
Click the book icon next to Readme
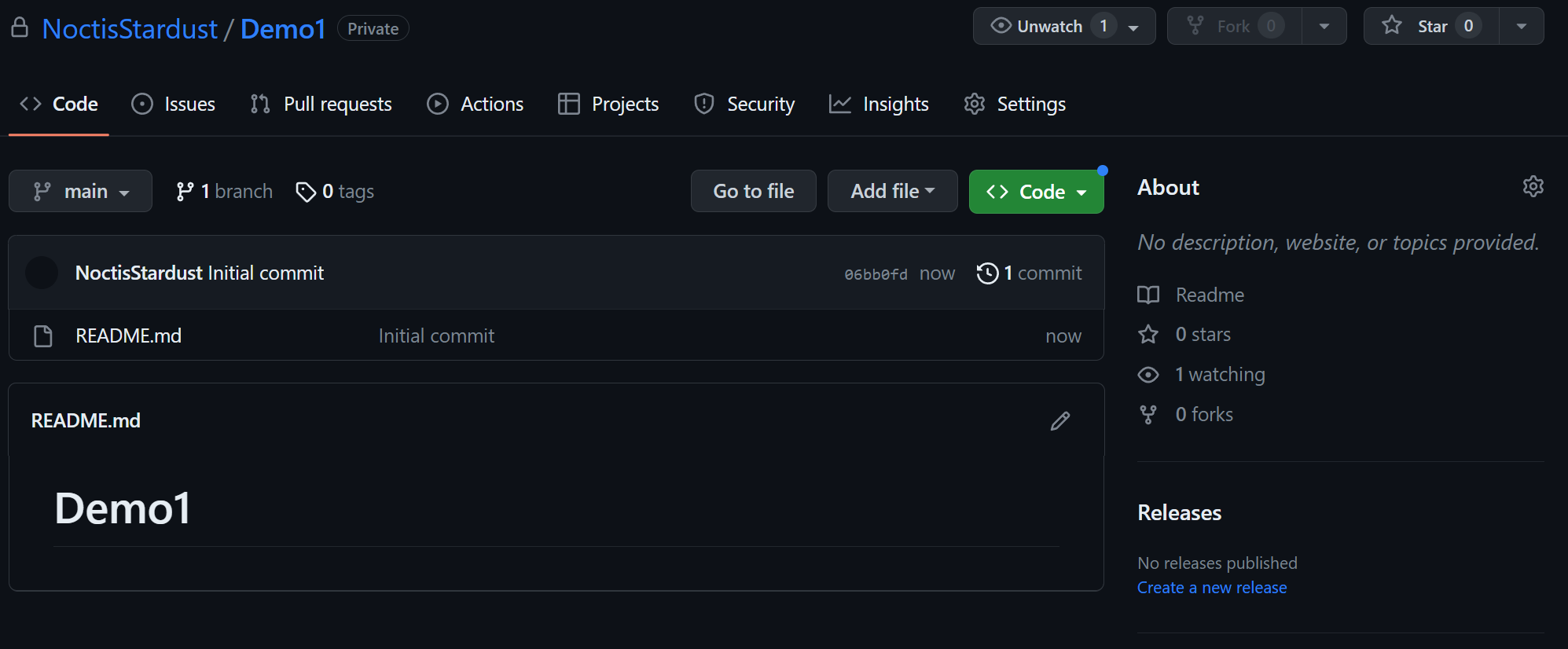[x=1148, y=295]
